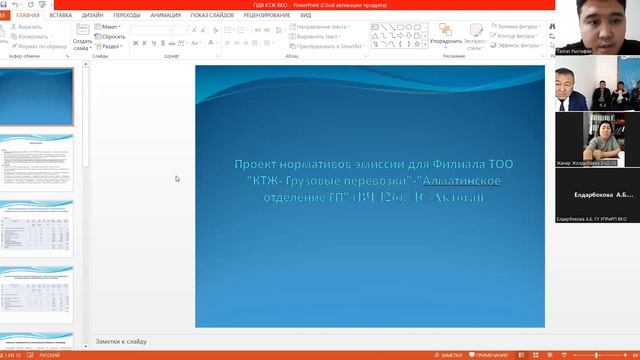Click Формат по образцу format painter
This screenshot has height=360, width=640.
(39, 46)
